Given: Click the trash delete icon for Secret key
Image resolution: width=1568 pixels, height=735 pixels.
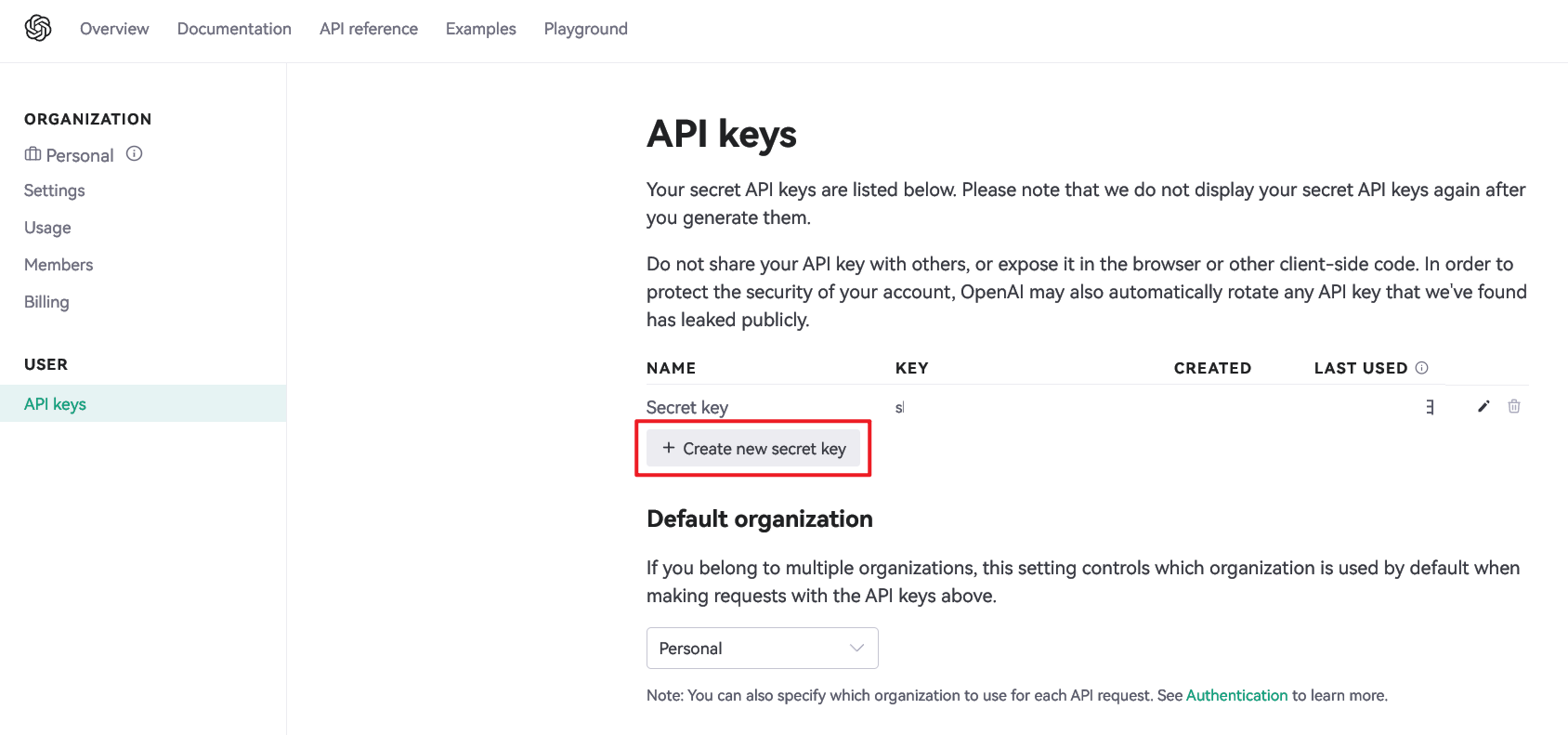Looking at the screenshot, I should pyautogui.click(x=1514, y=406).
